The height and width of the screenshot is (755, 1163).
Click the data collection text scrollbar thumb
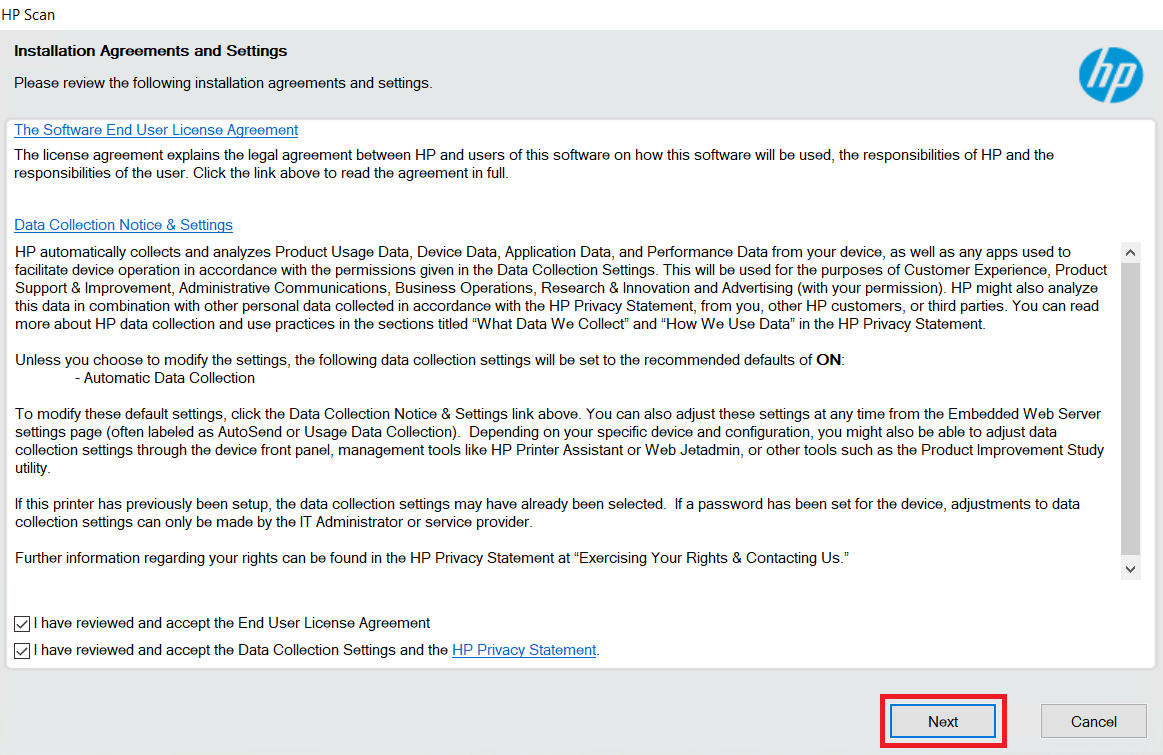pyautogui.click(x=1130, y=409)
